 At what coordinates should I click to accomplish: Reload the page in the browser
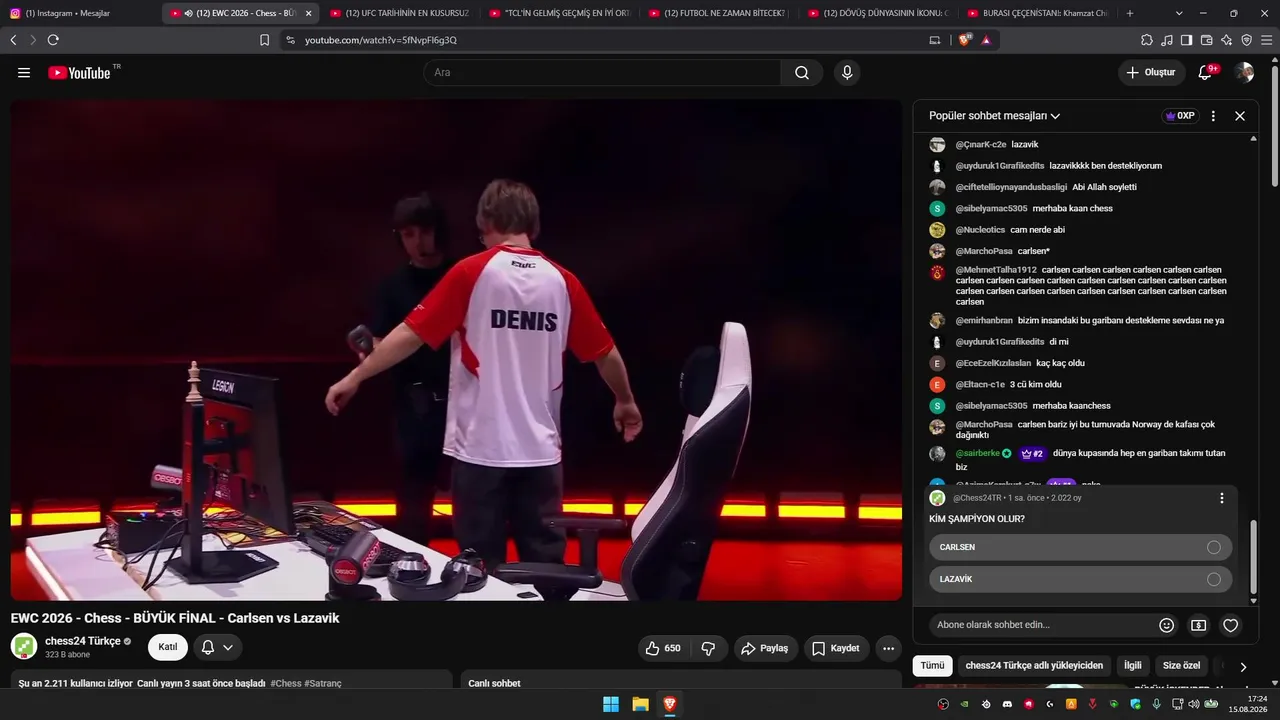(x=53, y=40)
